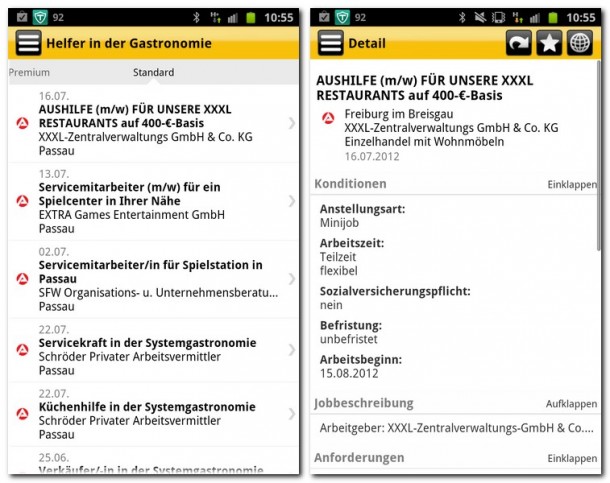Viewport: 610px width, 483px height.
Task: Tap chevron on Servicekraft in der Systemgastronomie
Action: (x=291, y=349)
